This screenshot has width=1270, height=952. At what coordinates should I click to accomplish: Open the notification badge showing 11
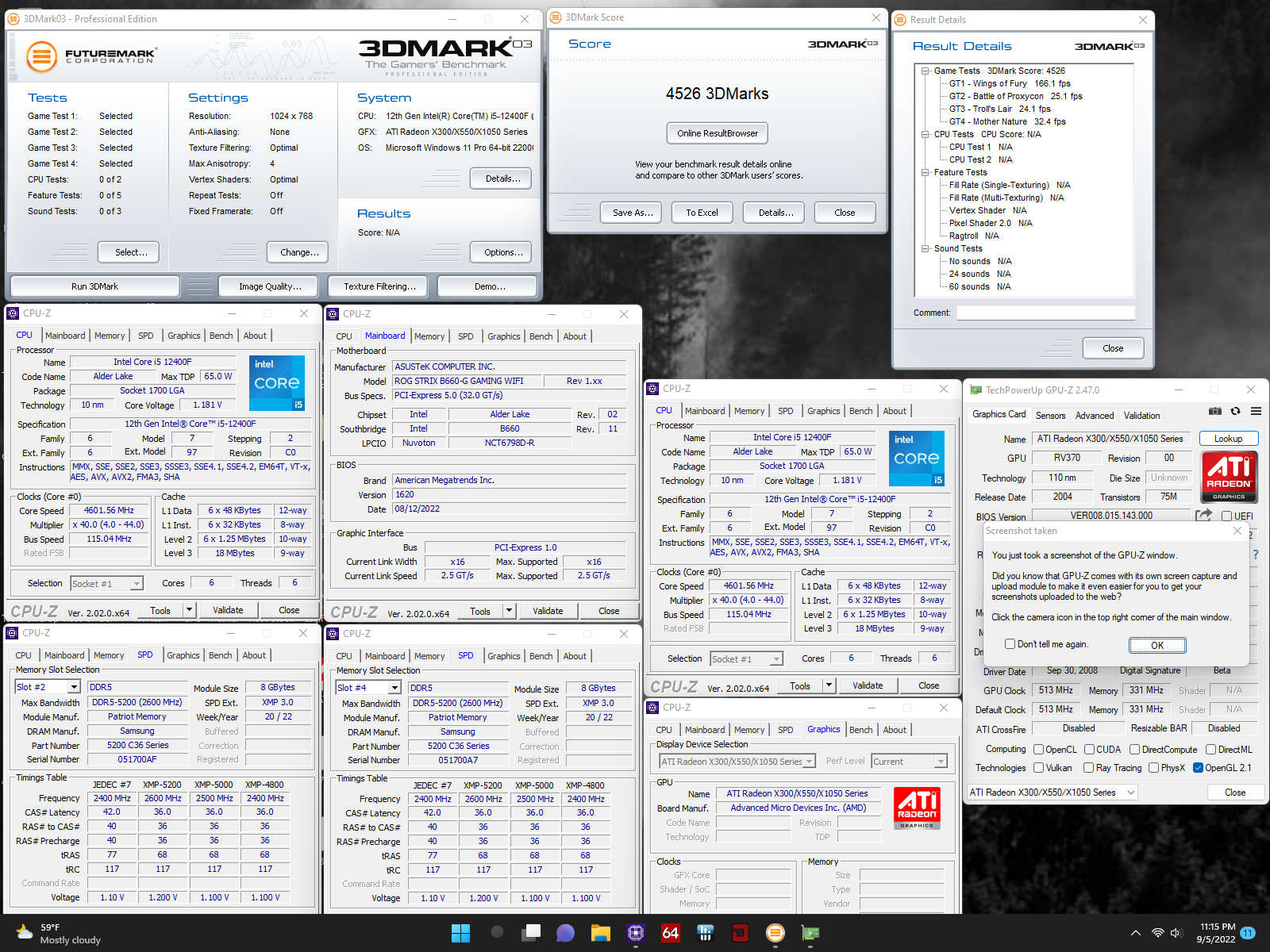1248,933
